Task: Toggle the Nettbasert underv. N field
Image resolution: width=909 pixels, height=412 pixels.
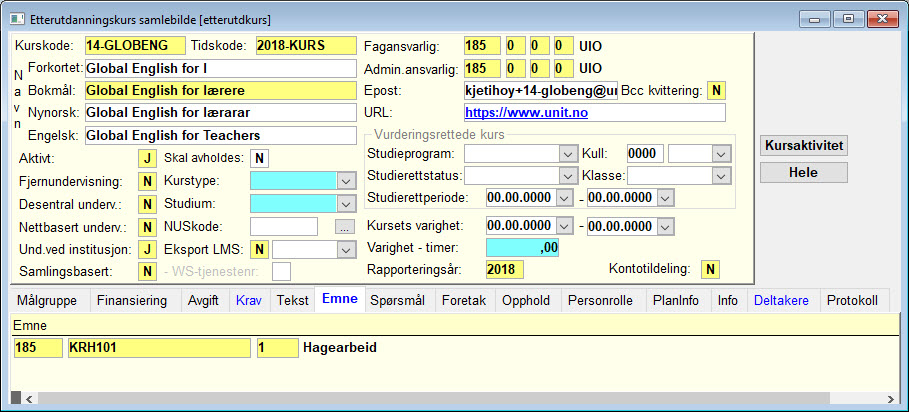Action: click(x=147, y=227)
